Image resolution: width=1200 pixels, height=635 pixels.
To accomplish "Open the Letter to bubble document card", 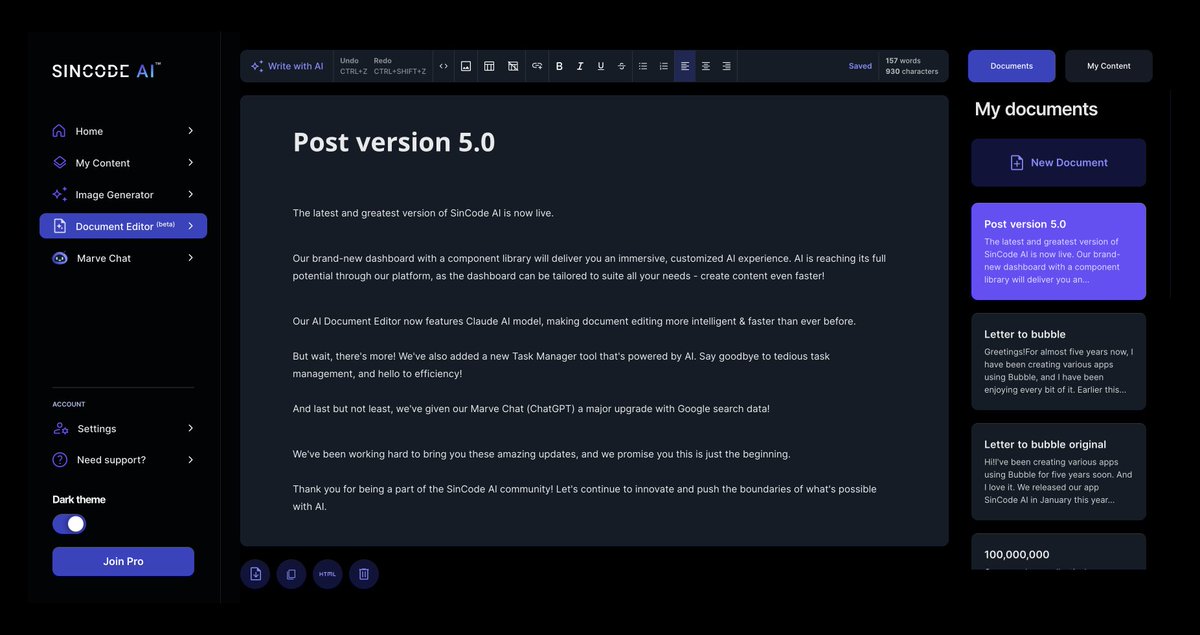I will tap(1058, 361).
